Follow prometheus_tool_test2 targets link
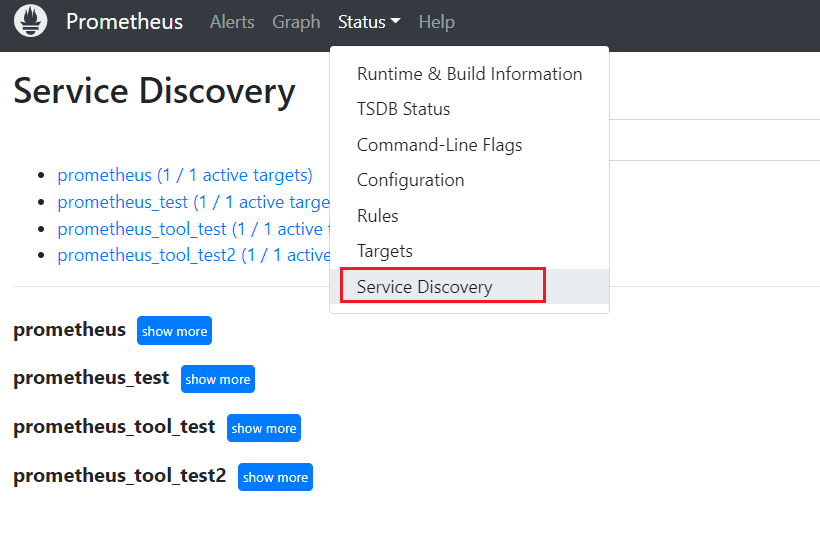820x550 pixels. tap(193, 255)
